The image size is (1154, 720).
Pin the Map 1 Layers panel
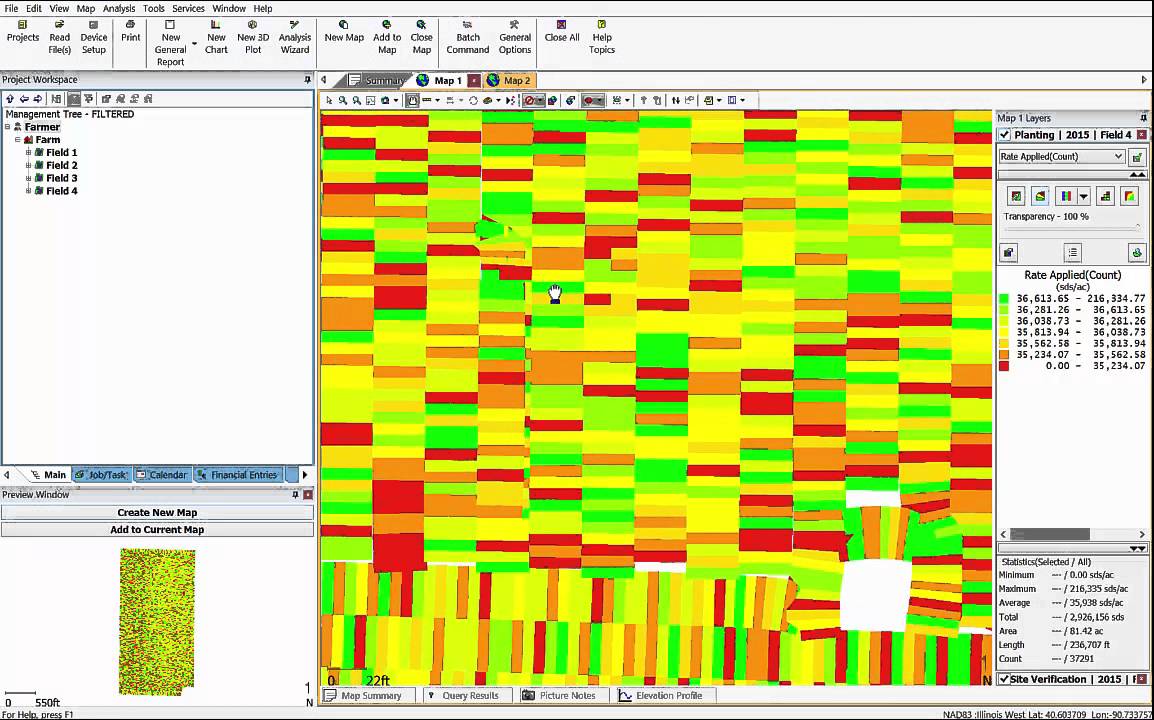(x=1143, y=118)
